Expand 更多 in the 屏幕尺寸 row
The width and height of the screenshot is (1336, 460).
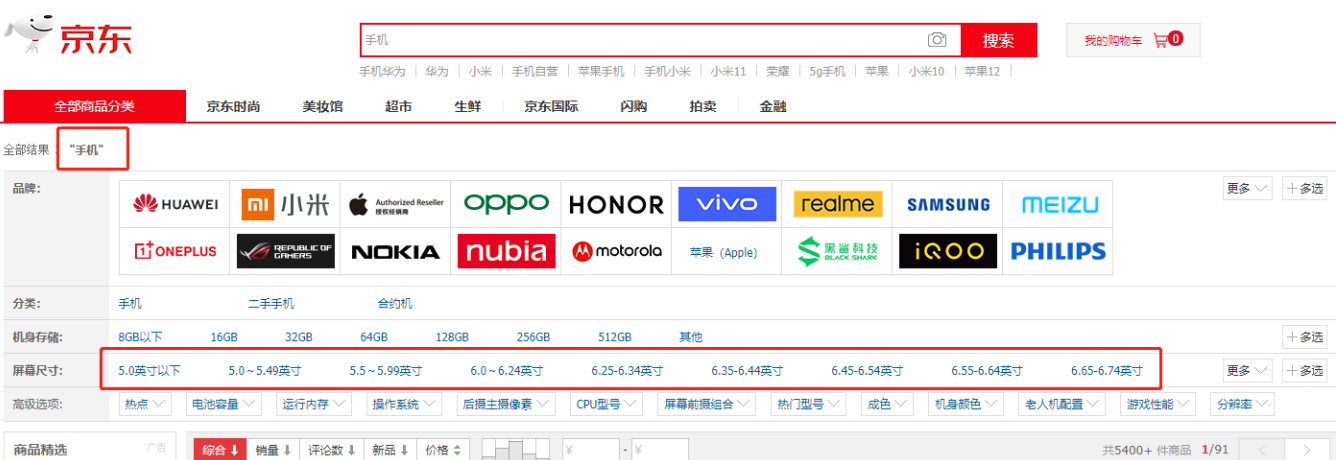click(x=1248, y=370)
